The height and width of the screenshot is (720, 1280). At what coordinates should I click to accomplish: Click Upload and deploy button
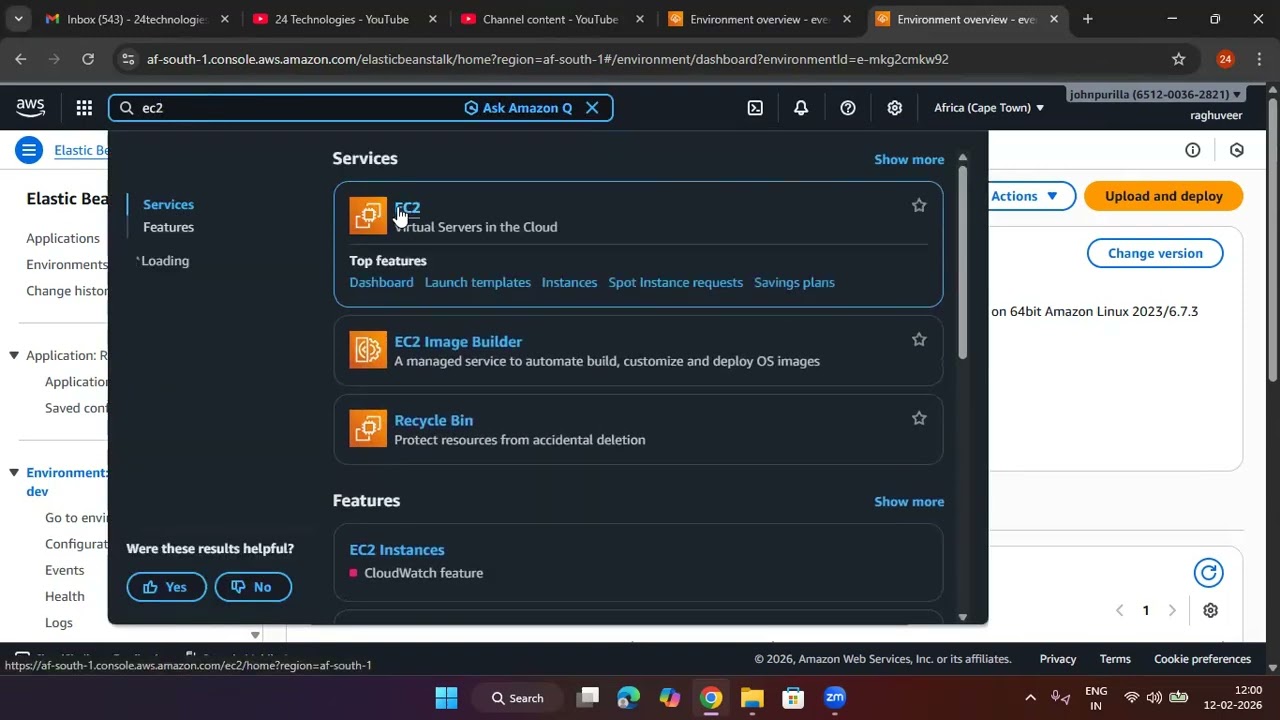pyautogui.click(x=1163, y=196)
